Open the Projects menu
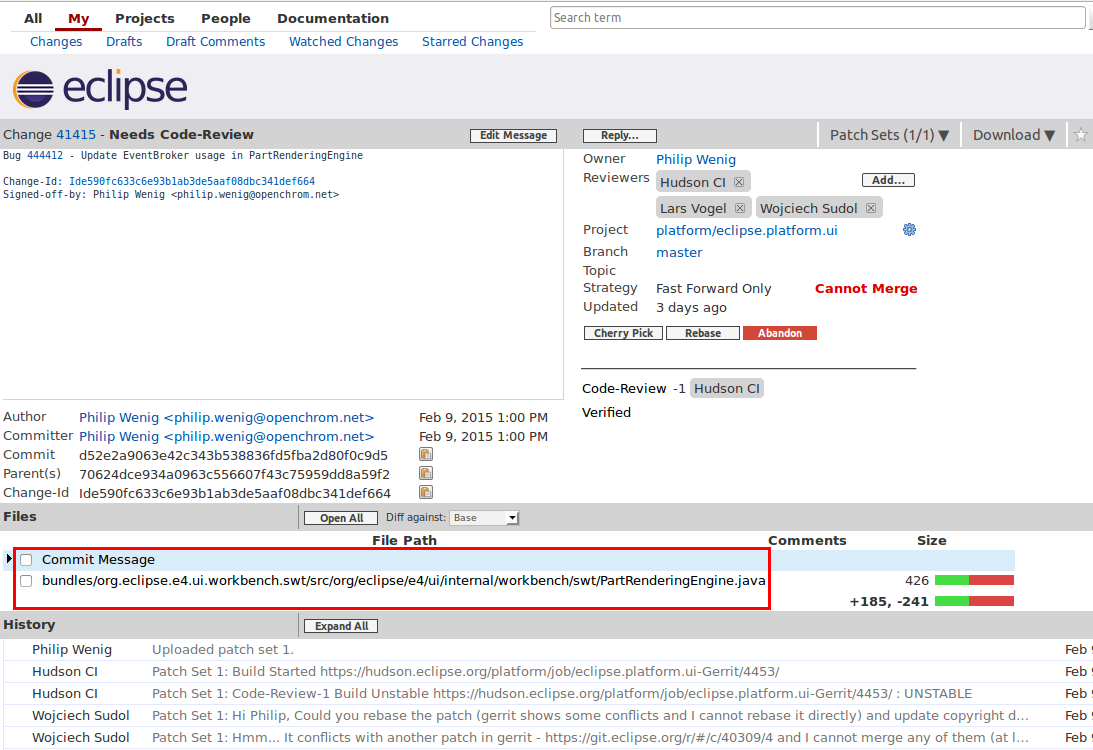Screen dimensions: 1093x750 [145, 19]
